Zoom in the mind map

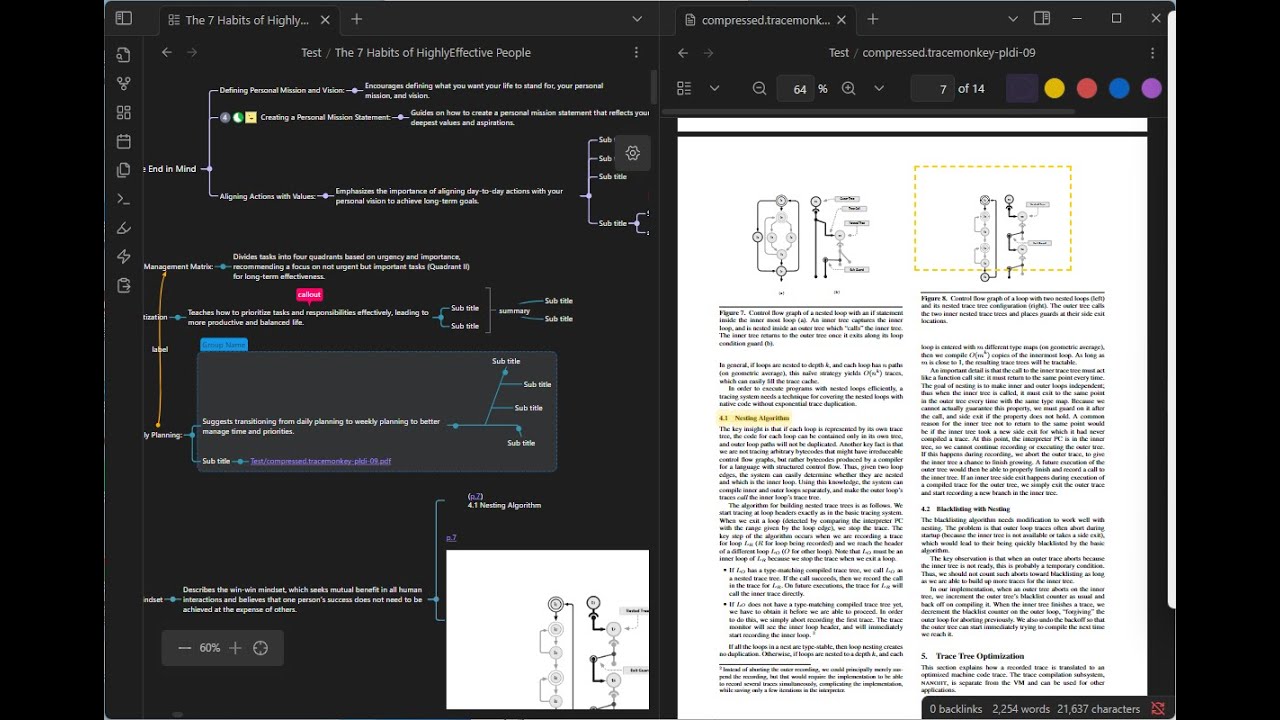235,648
